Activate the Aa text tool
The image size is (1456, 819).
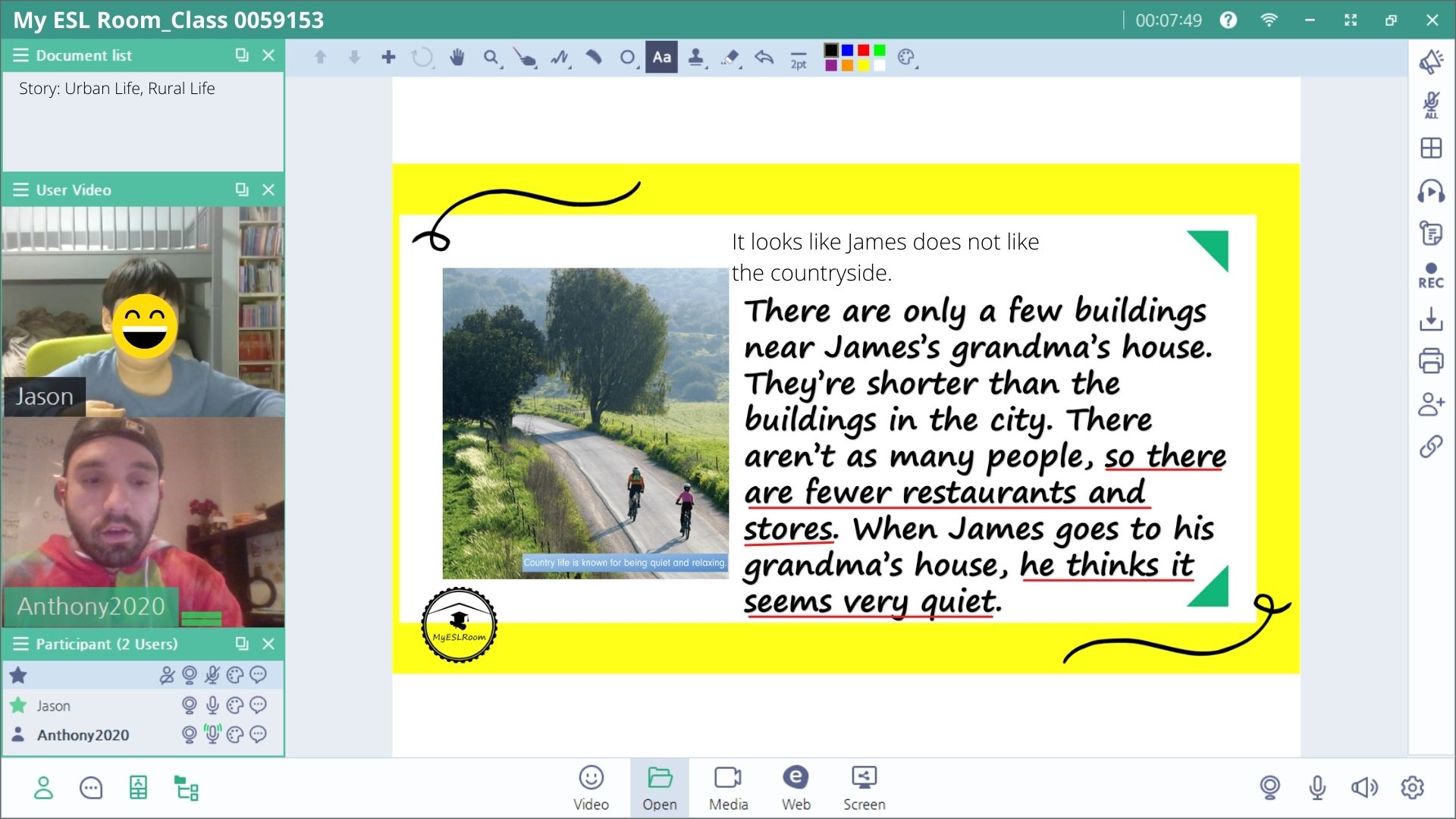point(661,57)
